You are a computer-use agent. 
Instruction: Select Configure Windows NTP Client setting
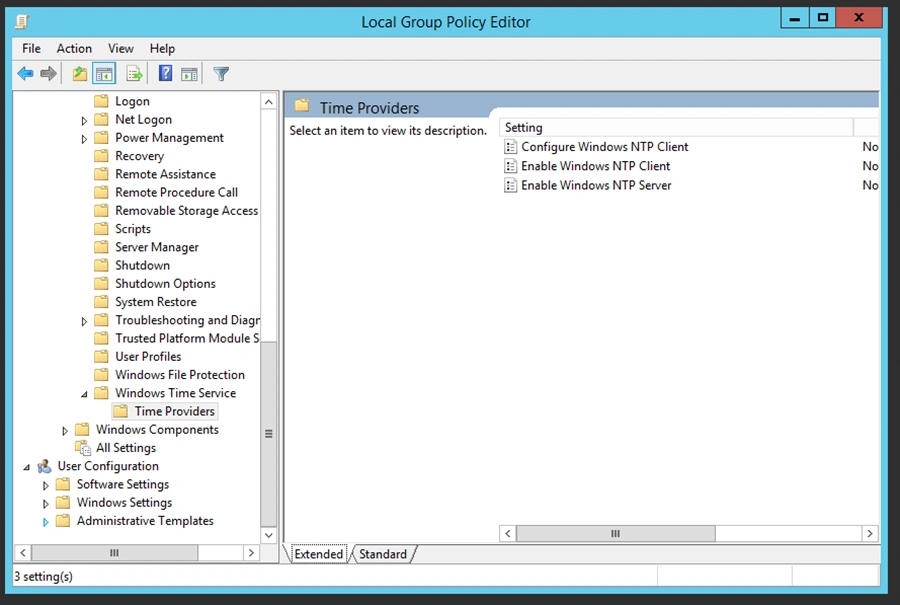click(x=604, y=147)
